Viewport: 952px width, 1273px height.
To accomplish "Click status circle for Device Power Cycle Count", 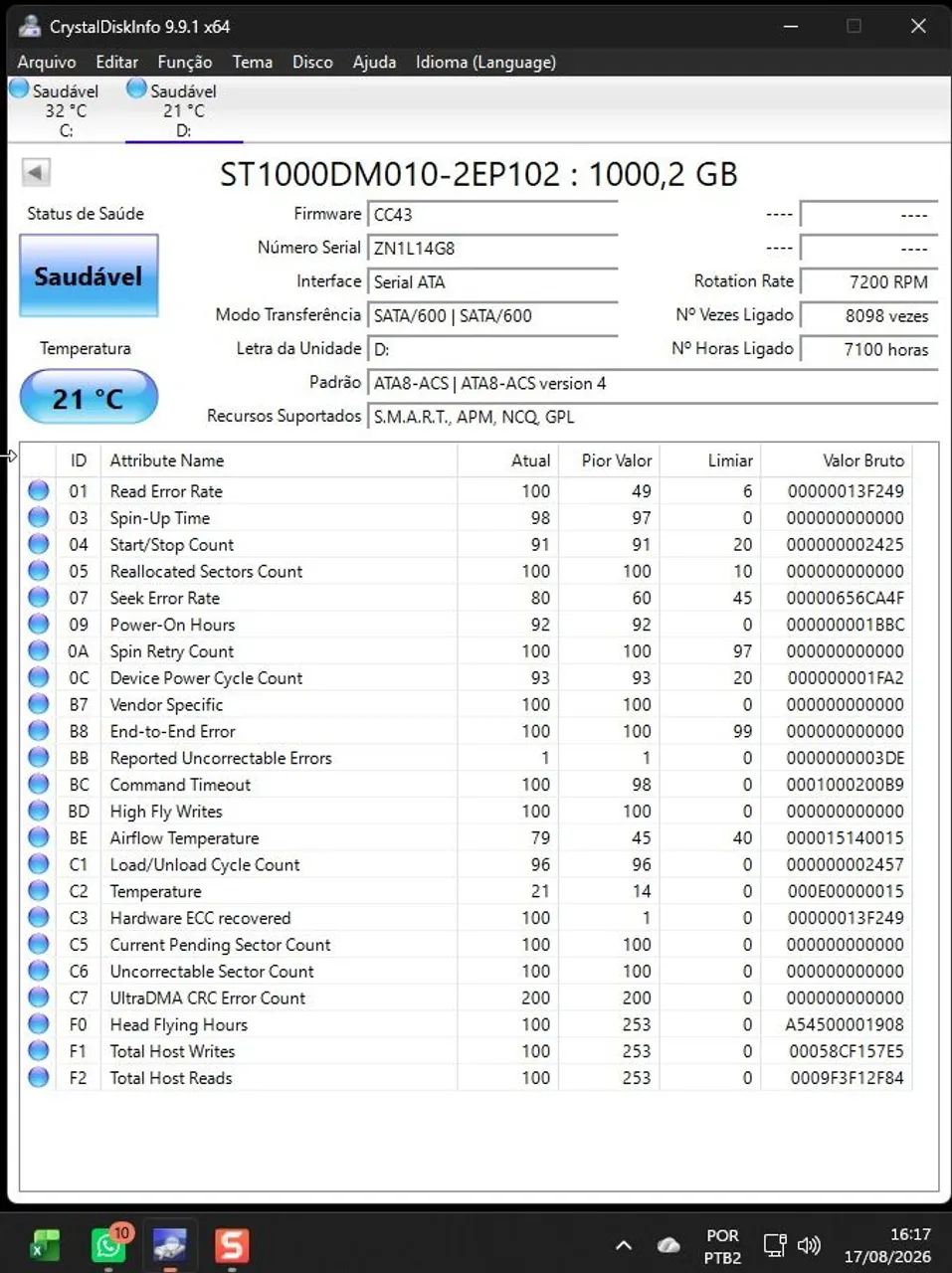I will tap(39, 677).
